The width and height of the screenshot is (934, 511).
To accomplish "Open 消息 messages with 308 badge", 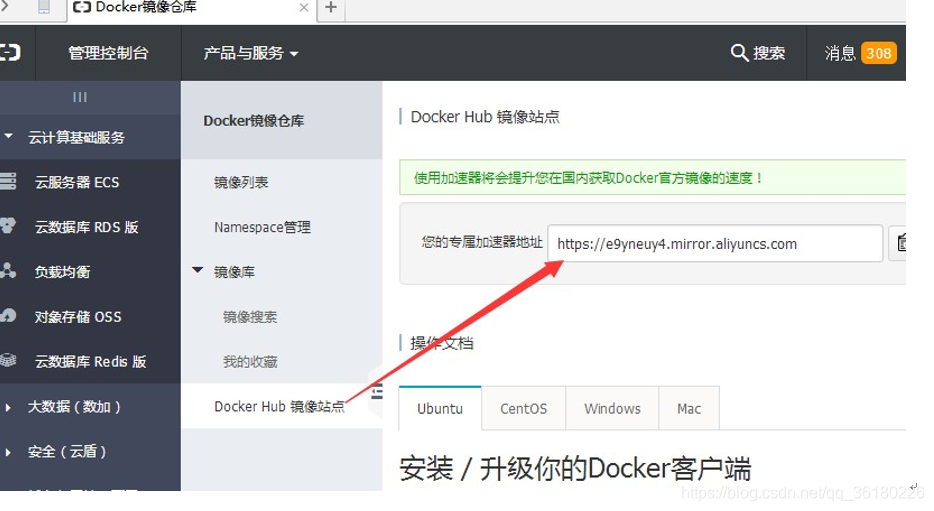I will click(860, 53).
